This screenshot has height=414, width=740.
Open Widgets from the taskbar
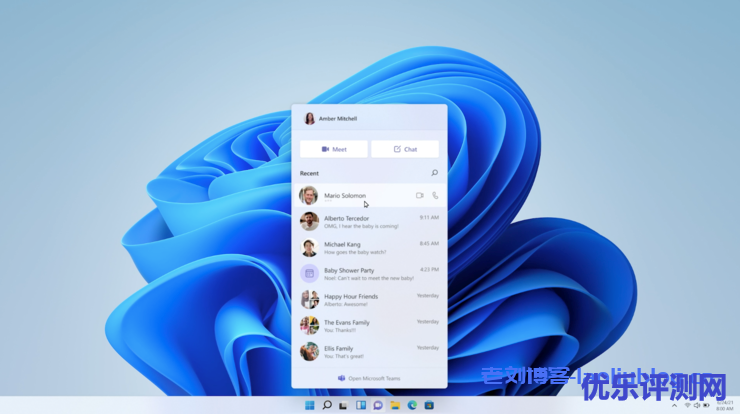(360, 405)
